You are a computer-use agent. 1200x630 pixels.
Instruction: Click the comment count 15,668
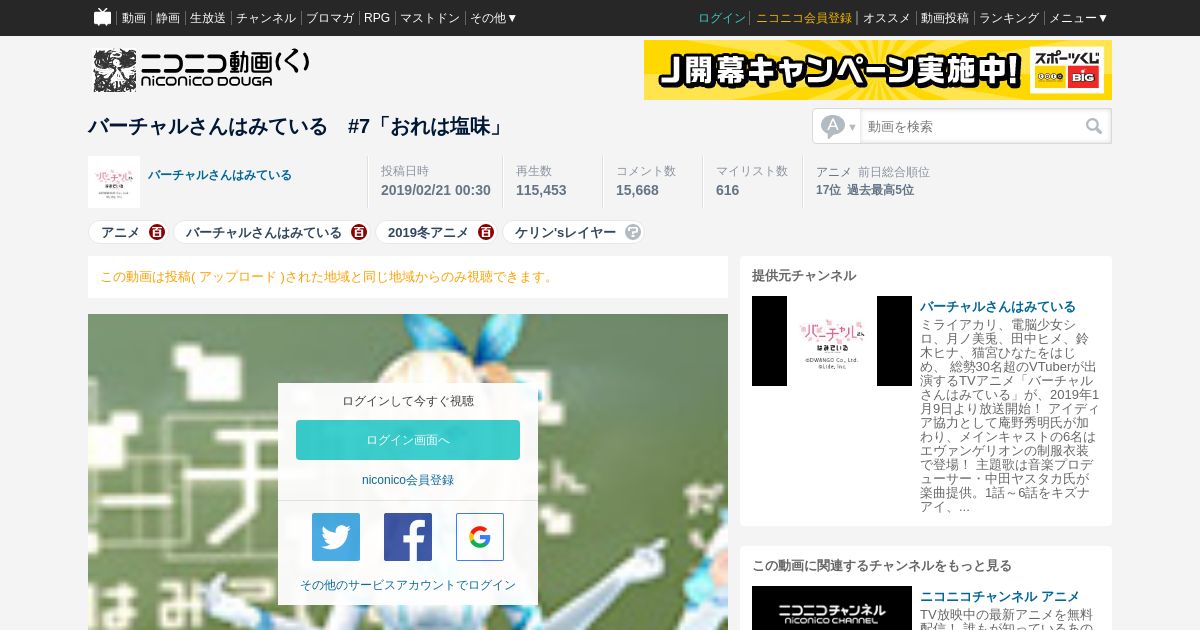(x=637, y=190)
